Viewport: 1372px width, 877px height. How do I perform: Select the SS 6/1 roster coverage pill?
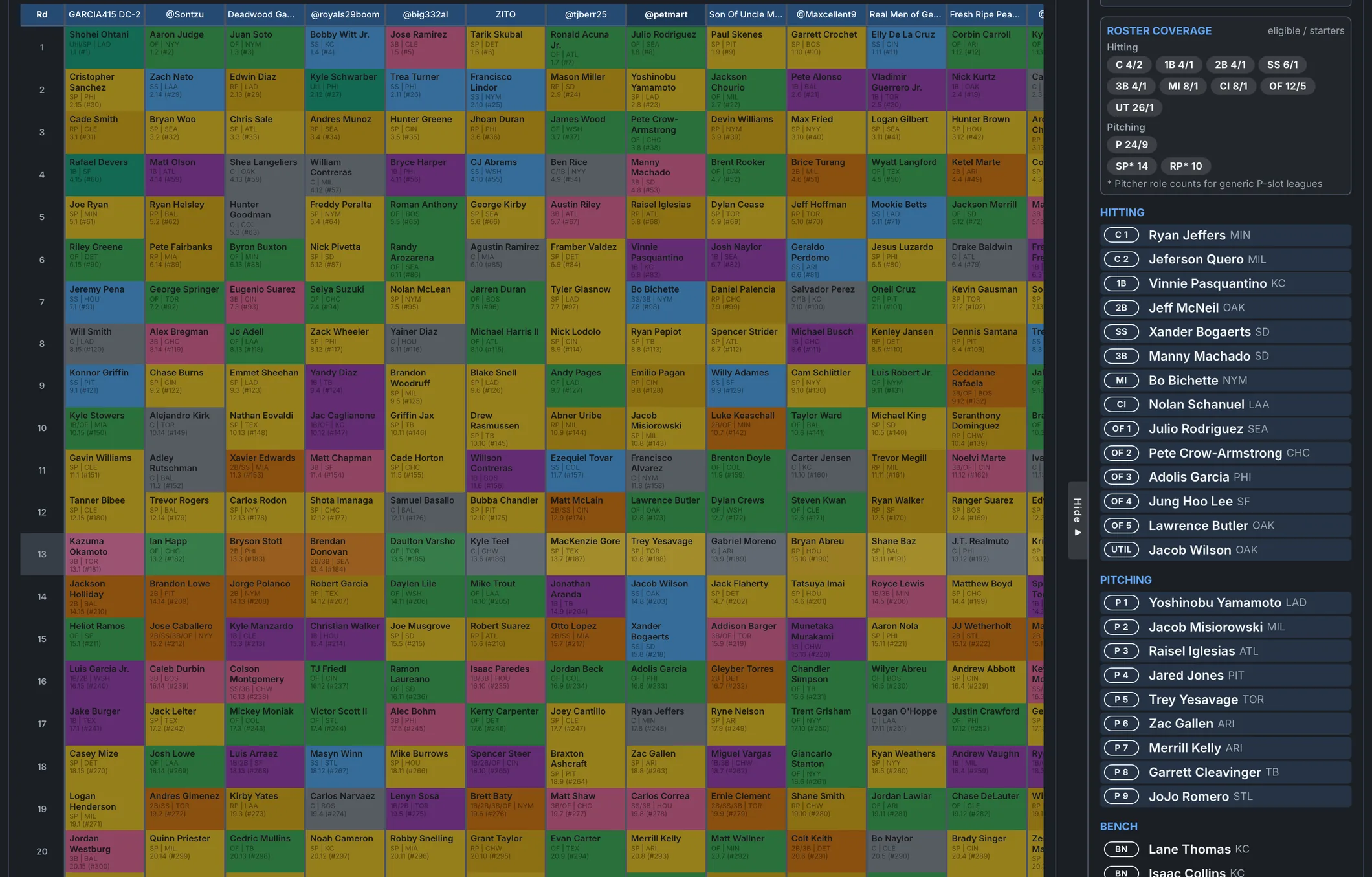point(1282,65)
